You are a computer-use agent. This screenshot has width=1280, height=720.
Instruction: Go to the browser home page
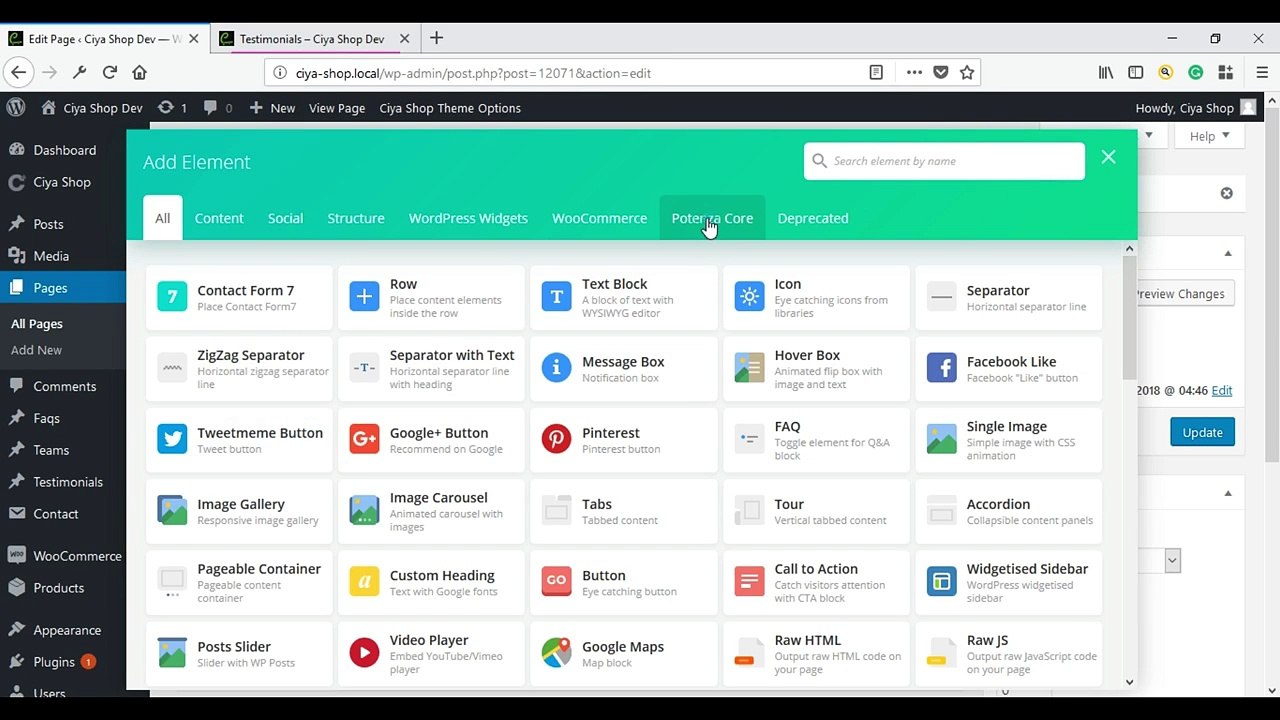tap(140, 72)
